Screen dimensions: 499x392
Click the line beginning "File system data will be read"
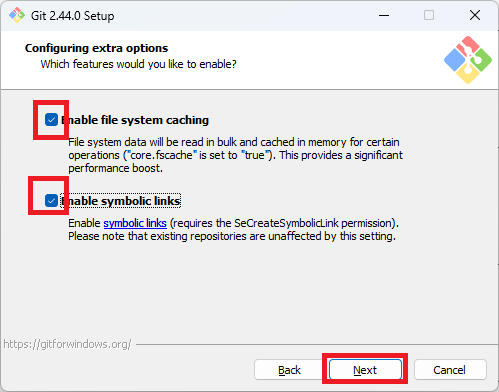[234, 142]
